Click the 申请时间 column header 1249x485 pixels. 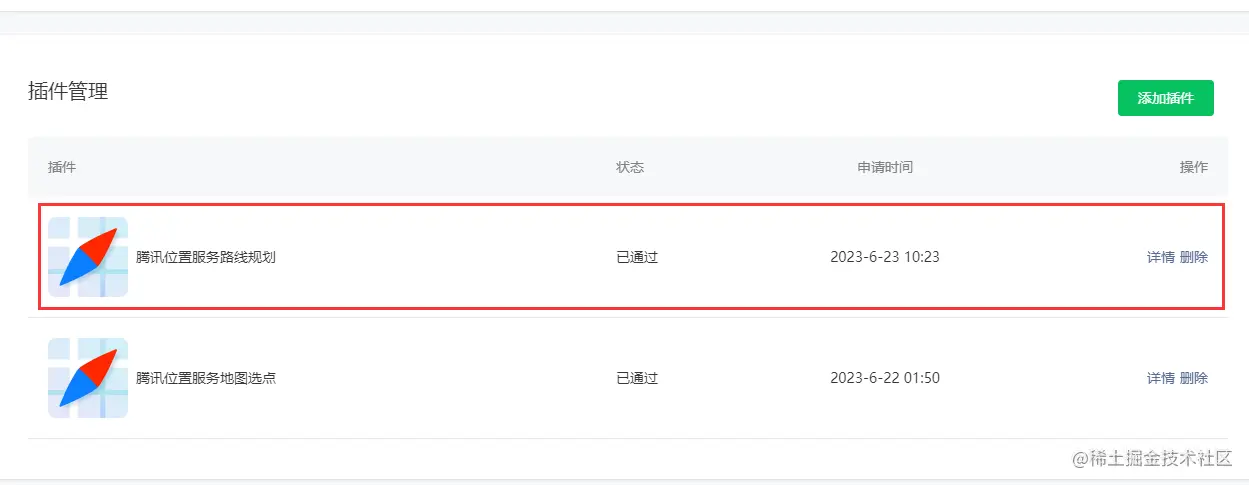coord(885,167)
